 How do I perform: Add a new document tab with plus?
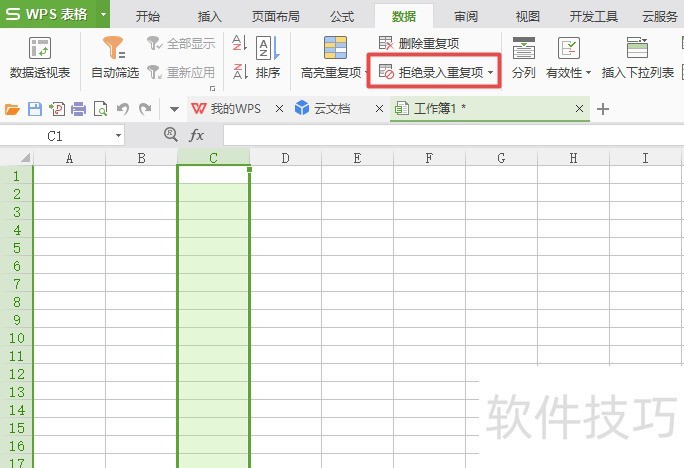pyautogui.click(x=602, y=109)
